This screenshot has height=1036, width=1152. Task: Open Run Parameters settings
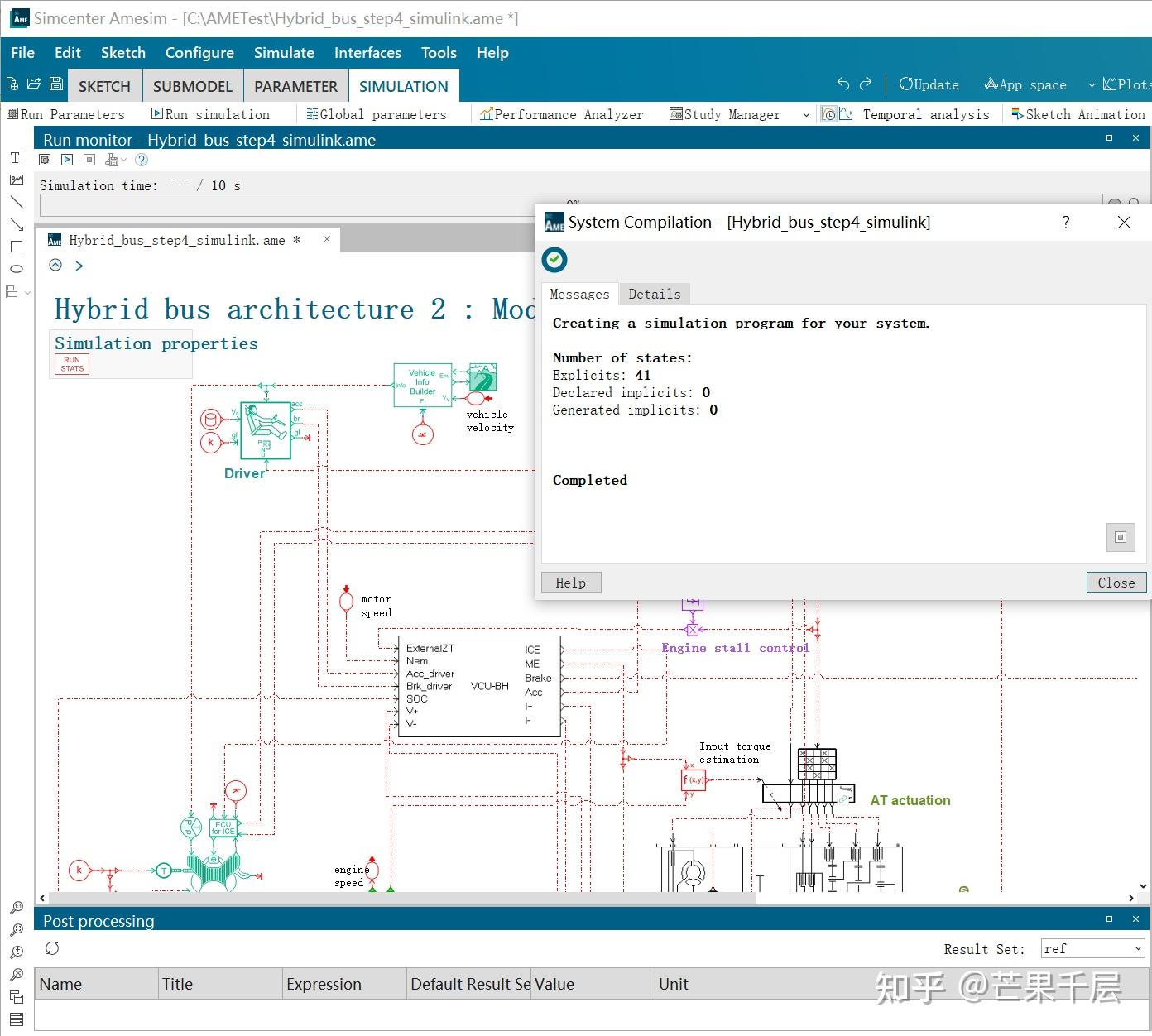click(65, 114)
